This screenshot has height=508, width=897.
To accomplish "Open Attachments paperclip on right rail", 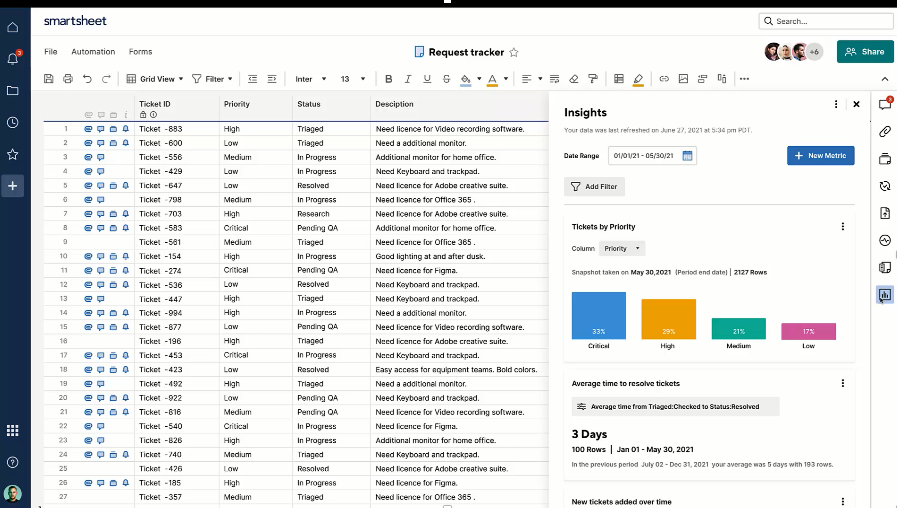I will [885, 132].
